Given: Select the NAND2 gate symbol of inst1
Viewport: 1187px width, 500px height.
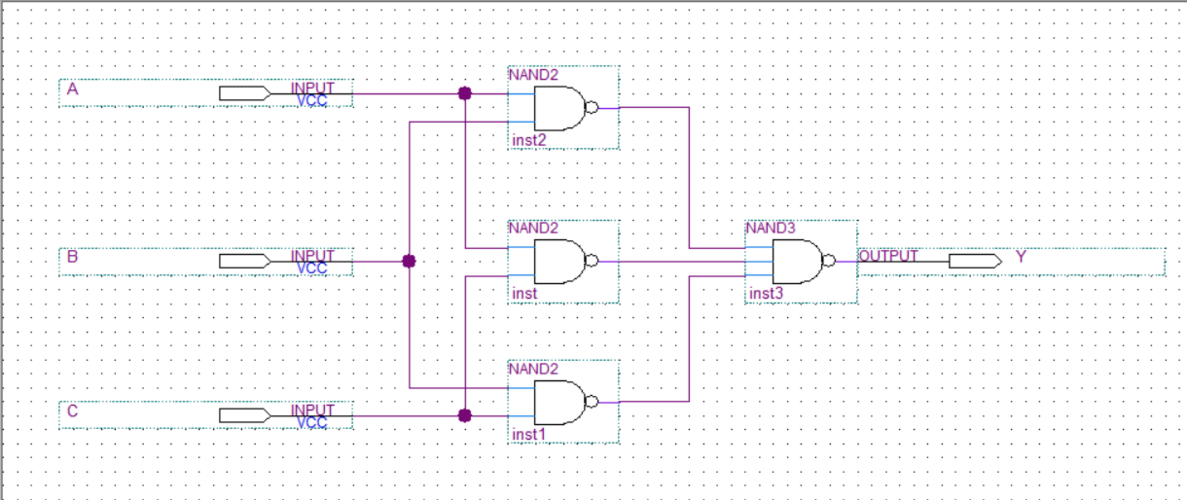Looking at the screenshot, I should click(560, 402).
